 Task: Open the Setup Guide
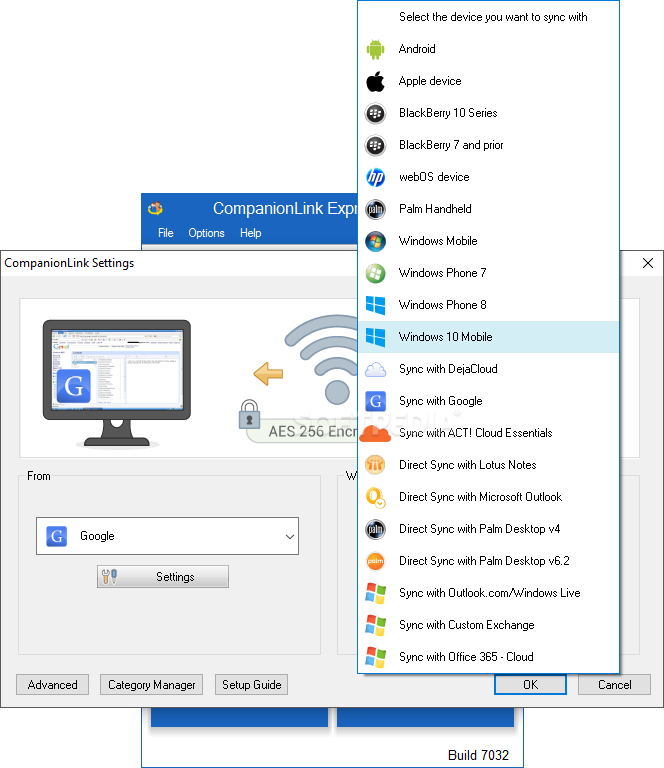coord(251,685)
